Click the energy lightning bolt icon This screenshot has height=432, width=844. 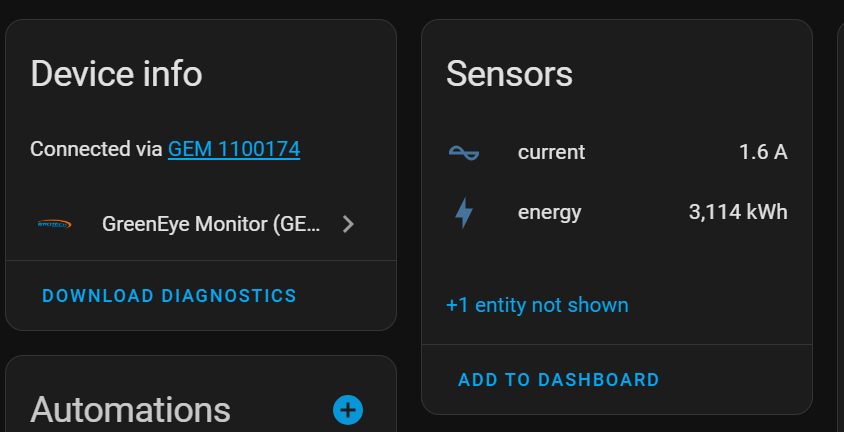(463, 213)
